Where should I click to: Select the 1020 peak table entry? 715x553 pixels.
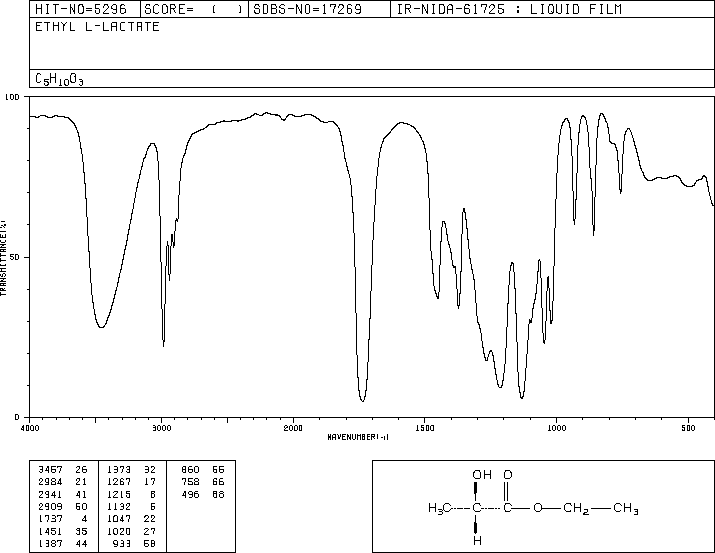(132, 531)
